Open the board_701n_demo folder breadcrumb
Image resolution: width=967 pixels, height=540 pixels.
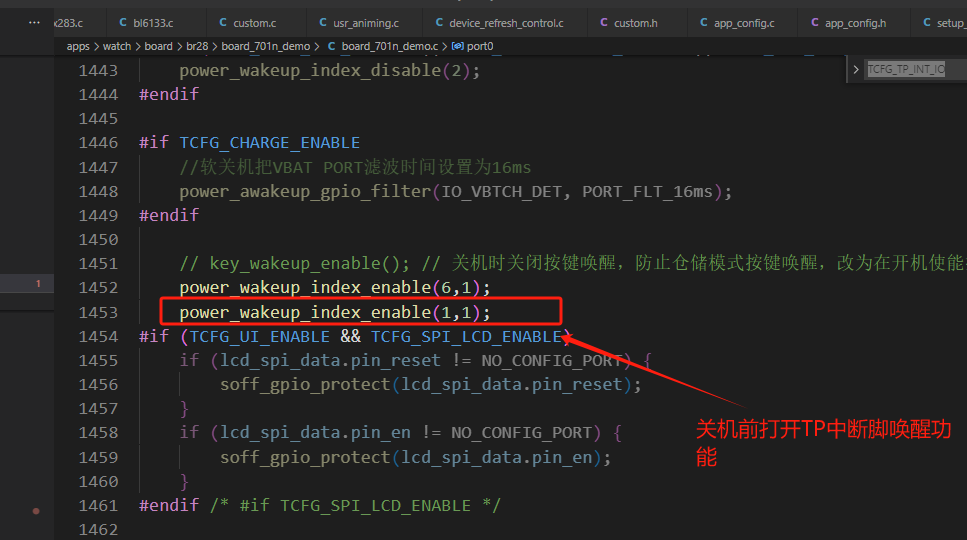pos(266,46)
